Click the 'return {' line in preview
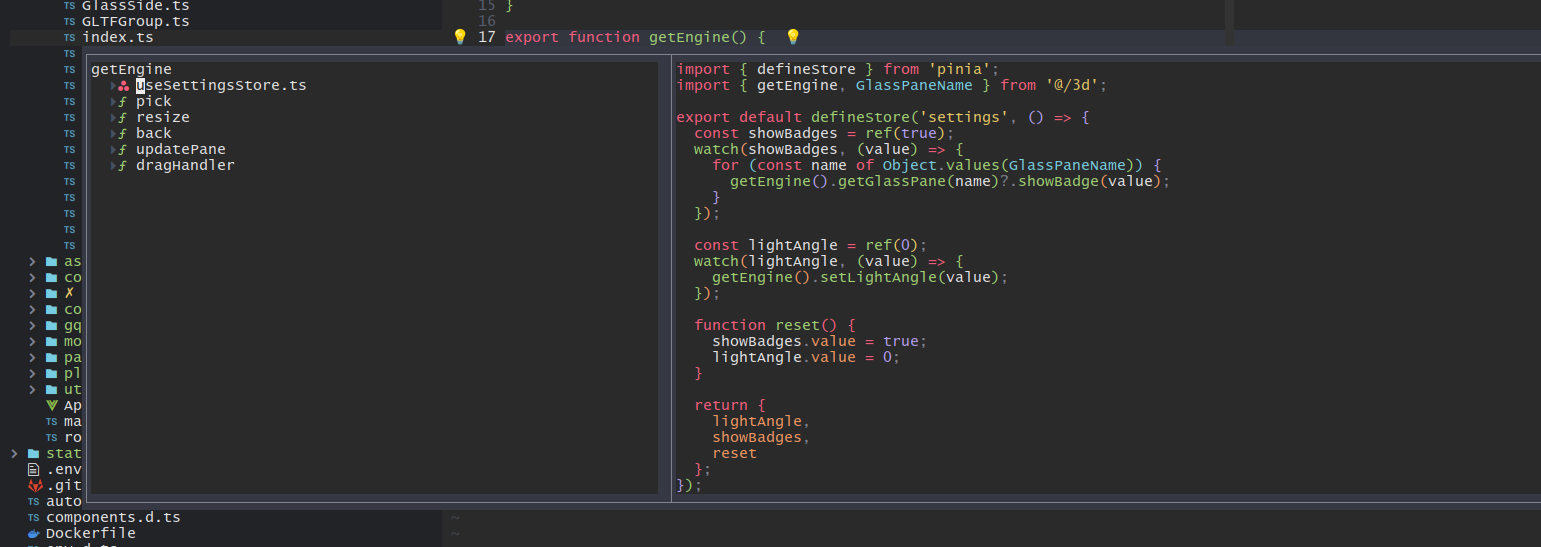 click(730, 405)
